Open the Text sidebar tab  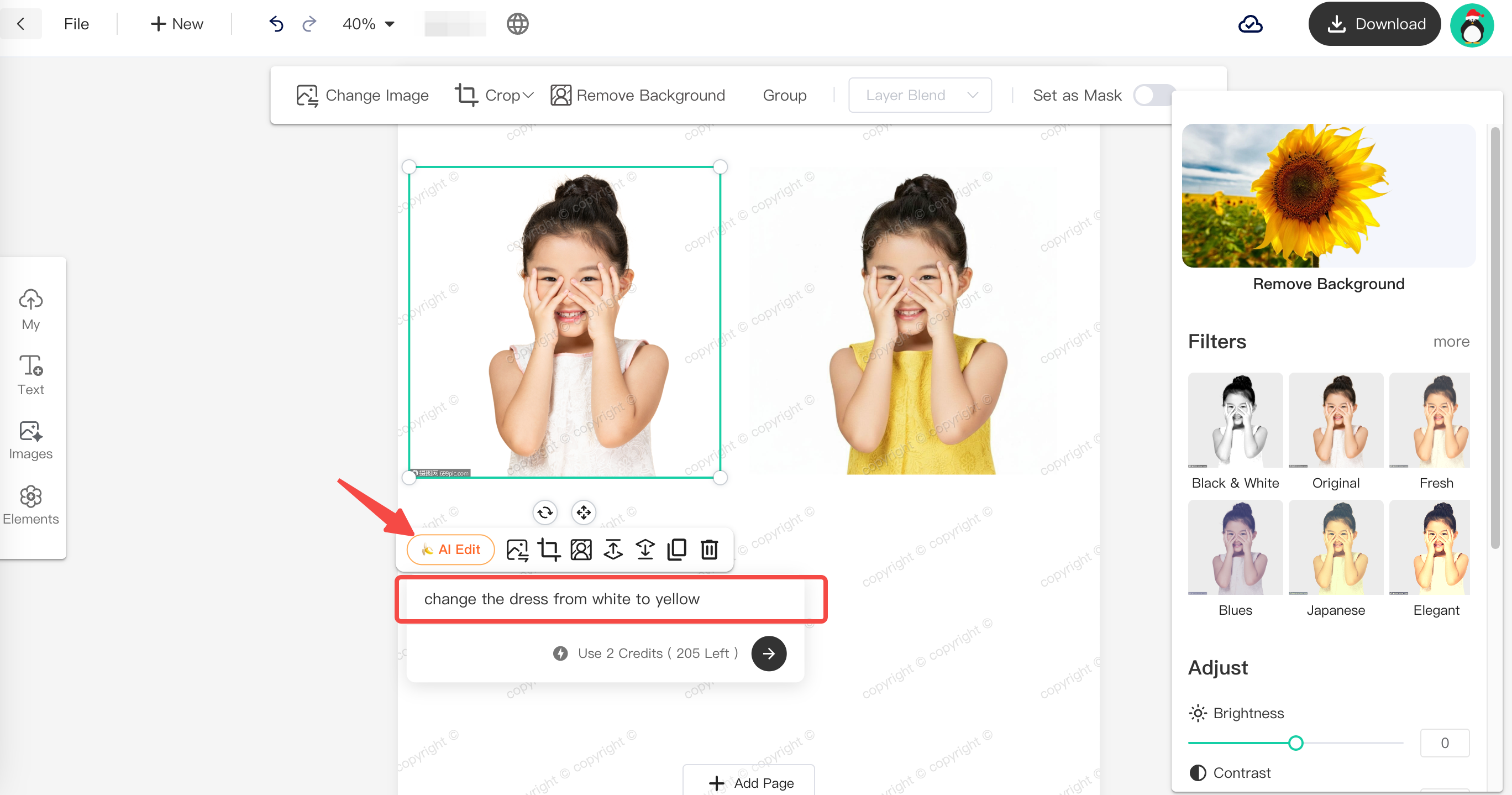(x=30, y=375)
